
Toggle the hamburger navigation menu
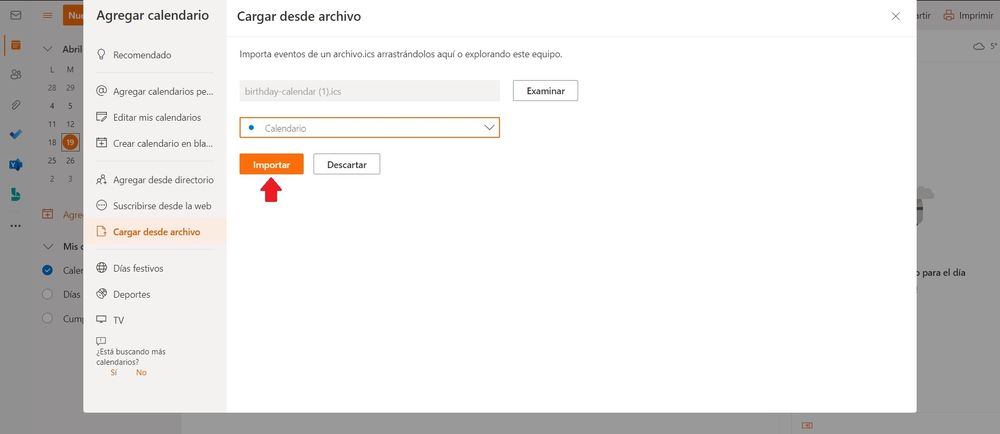click(x=48, y=16)
